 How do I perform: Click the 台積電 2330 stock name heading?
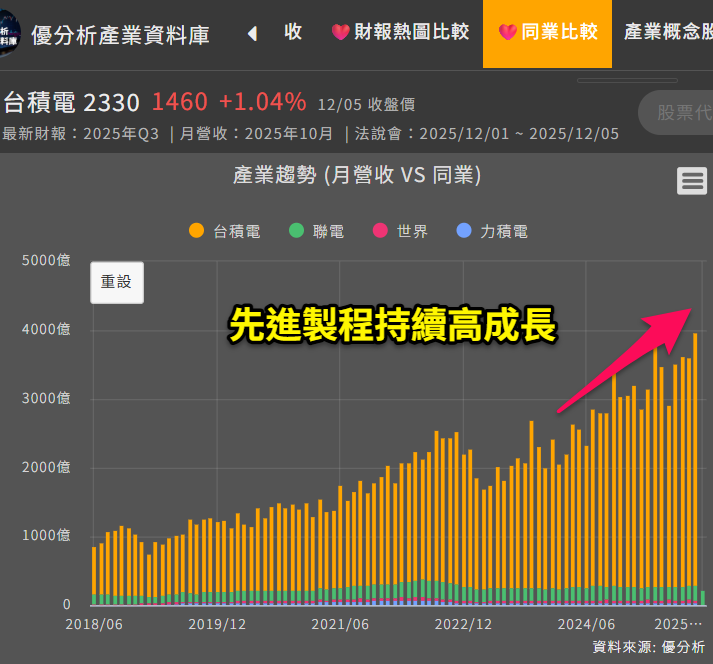72,102
